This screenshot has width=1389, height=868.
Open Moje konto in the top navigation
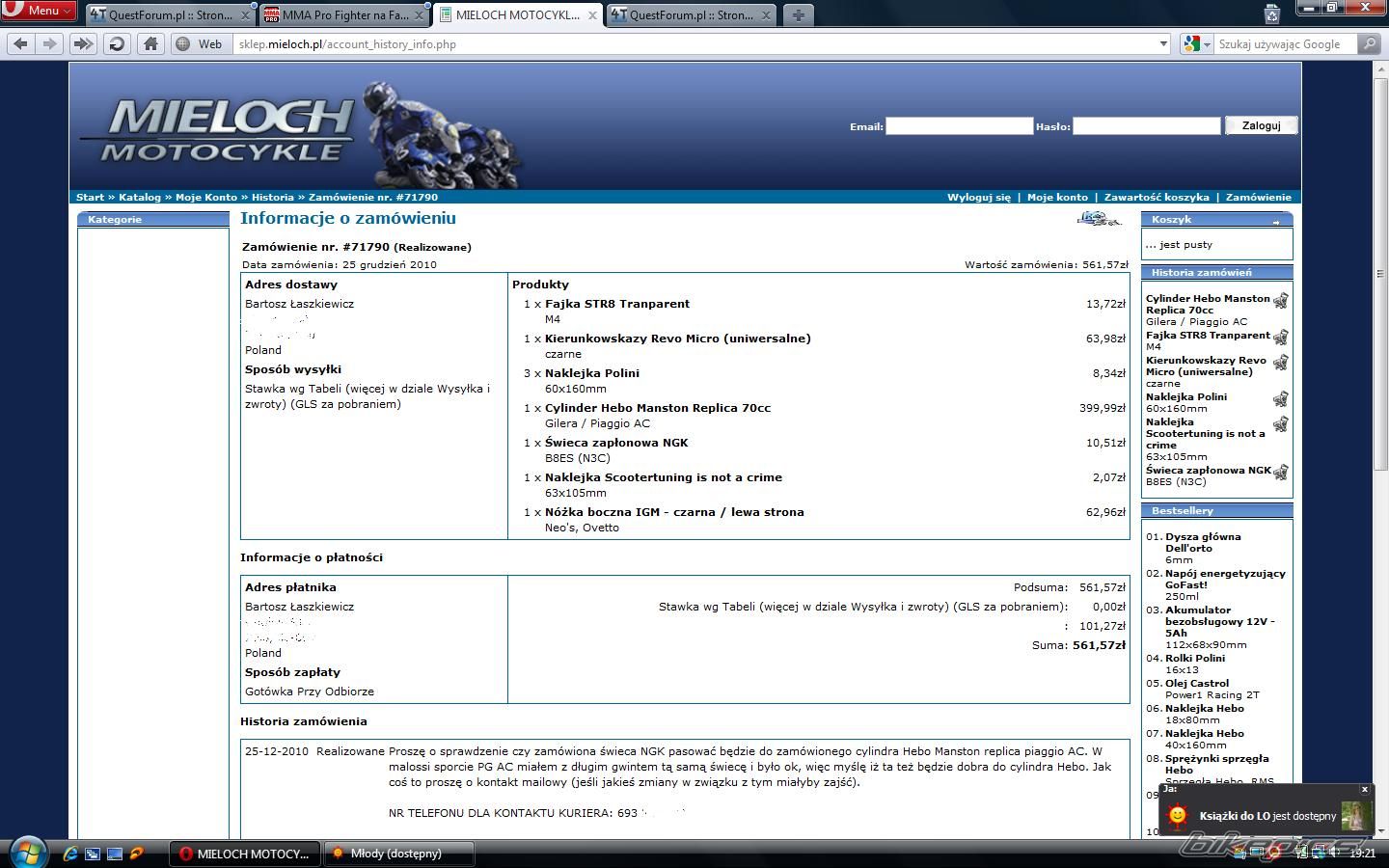[1057, 197]
